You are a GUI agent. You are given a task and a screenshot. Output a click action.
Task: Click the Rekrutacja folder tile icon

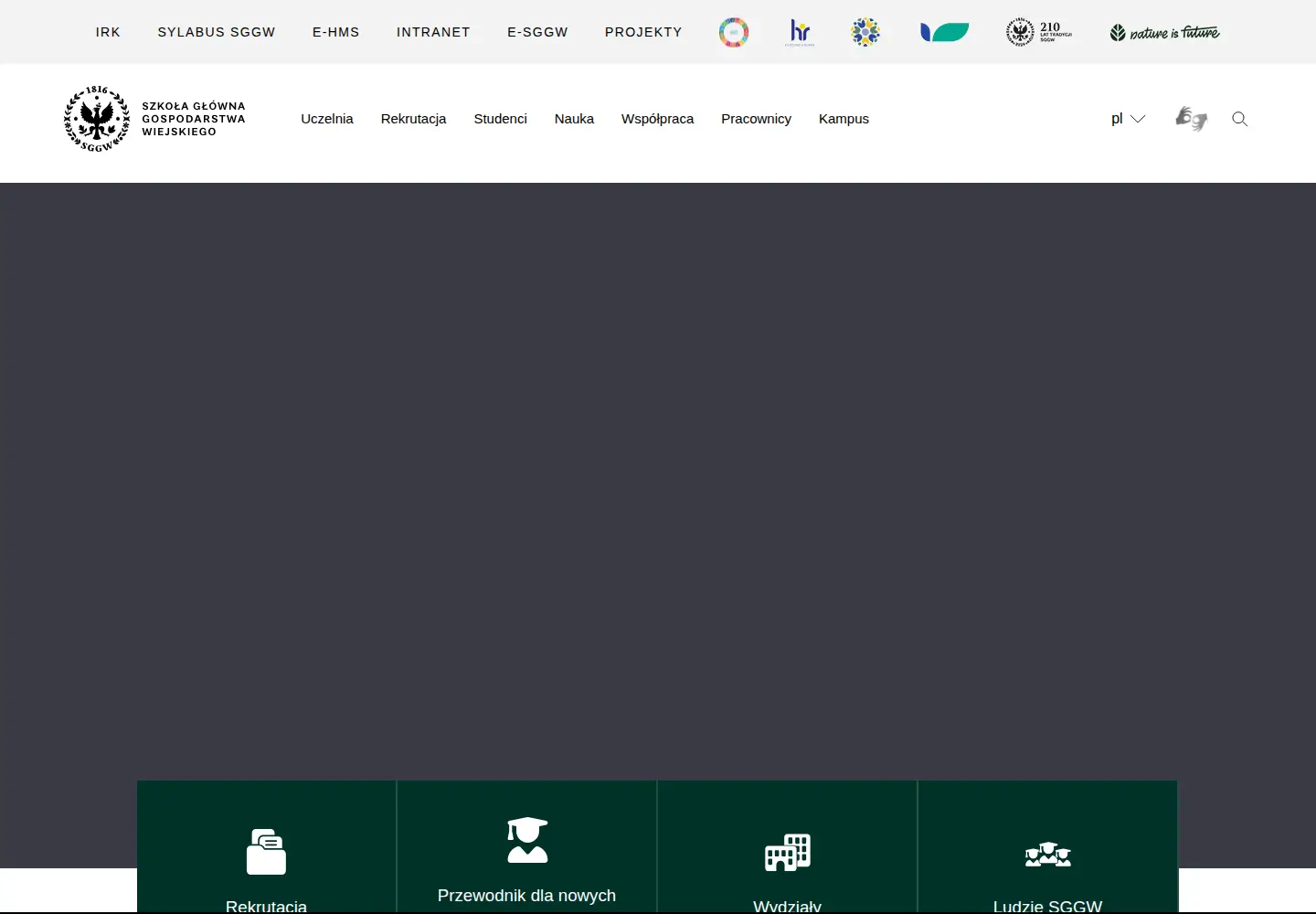point(266,851)
